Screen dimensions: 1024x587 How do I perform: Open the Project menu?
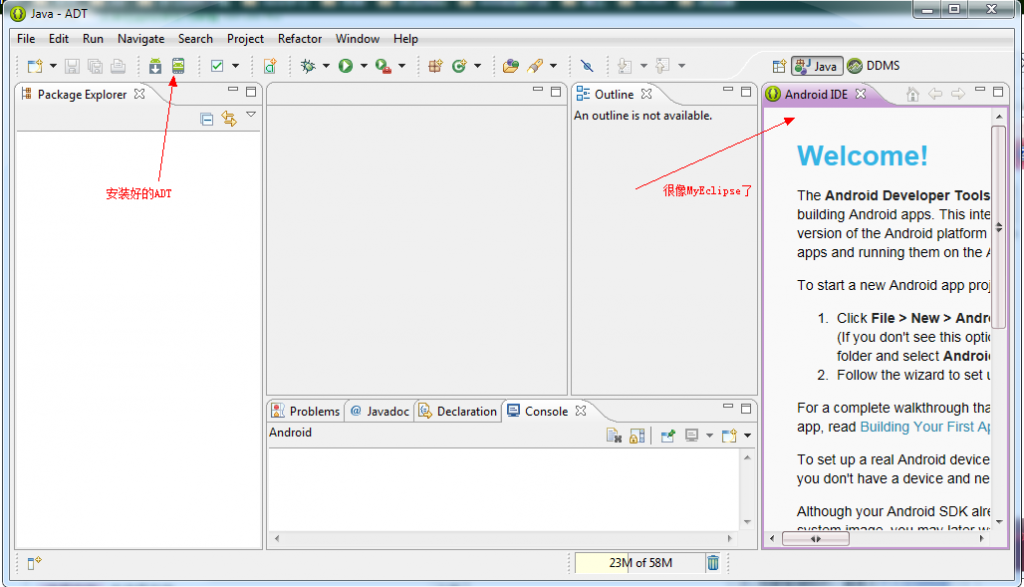(x=245, y=39)
